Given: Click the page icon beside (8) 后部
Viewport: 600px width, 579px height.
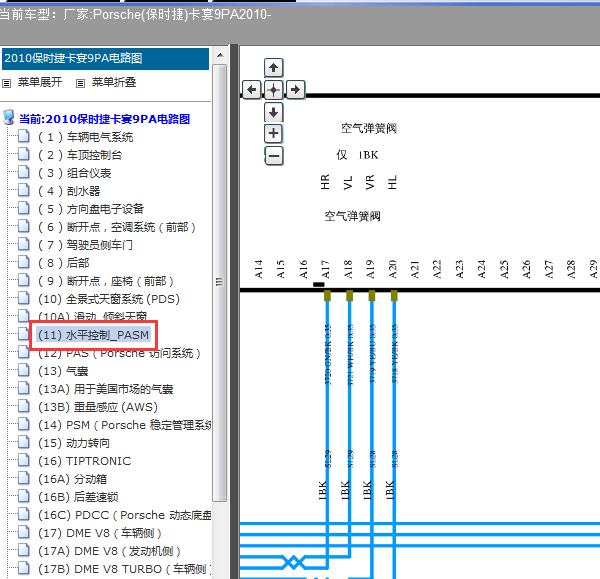Looking at the screenshot, I should click(x=24, y=262).
